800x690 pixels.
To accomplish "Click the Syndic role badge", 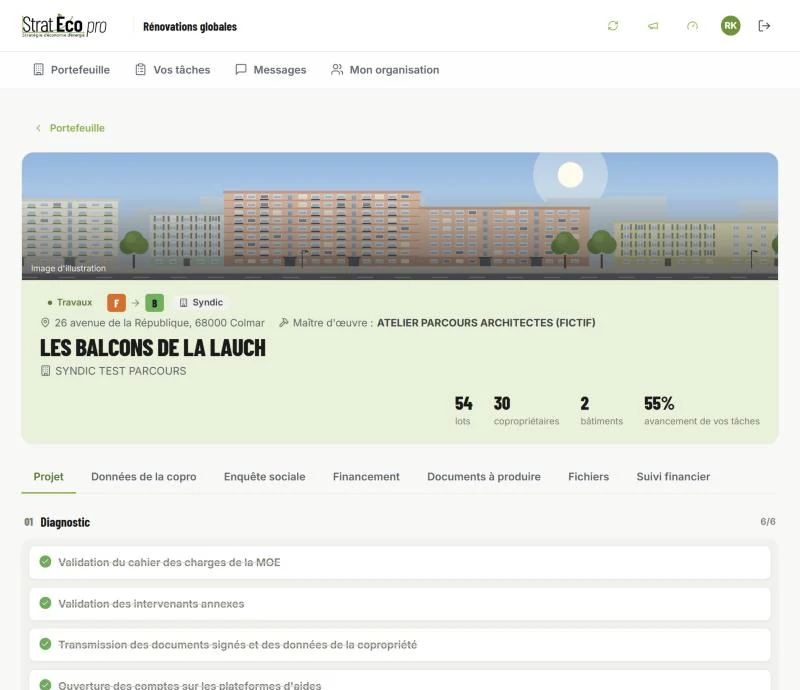I will tap(202, 302).
